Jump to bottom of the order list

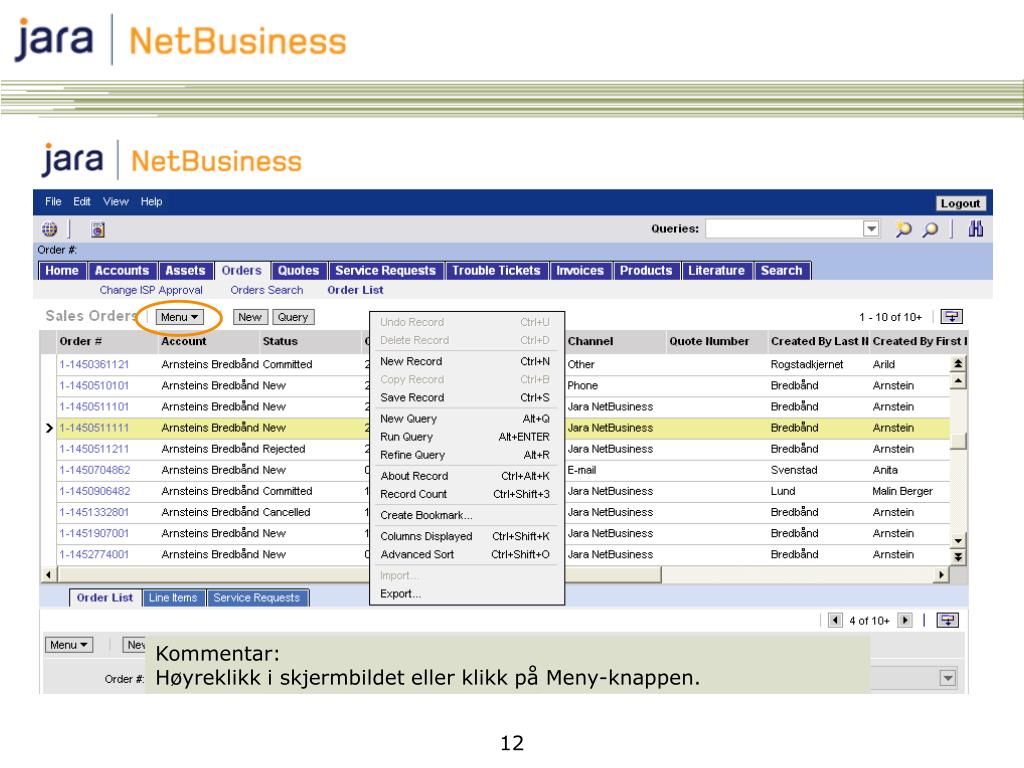tap(957, 557)
